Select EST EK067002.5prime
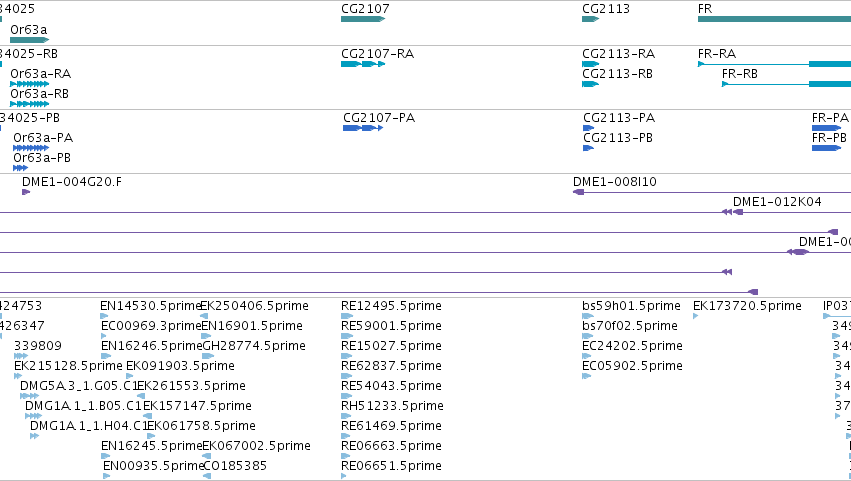 [206, 456]
